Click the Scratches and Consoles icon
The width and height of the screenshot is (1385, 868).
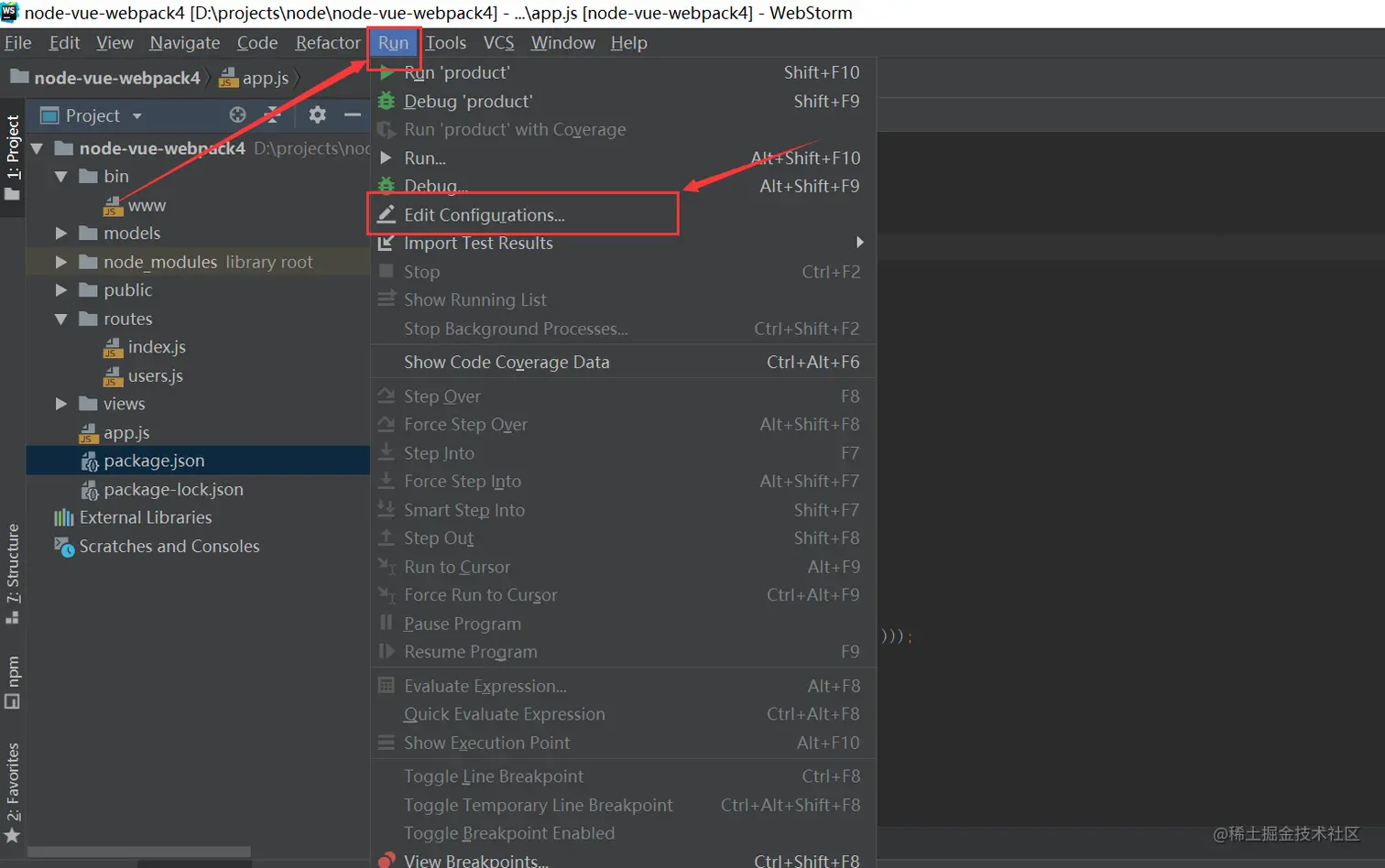64,546
